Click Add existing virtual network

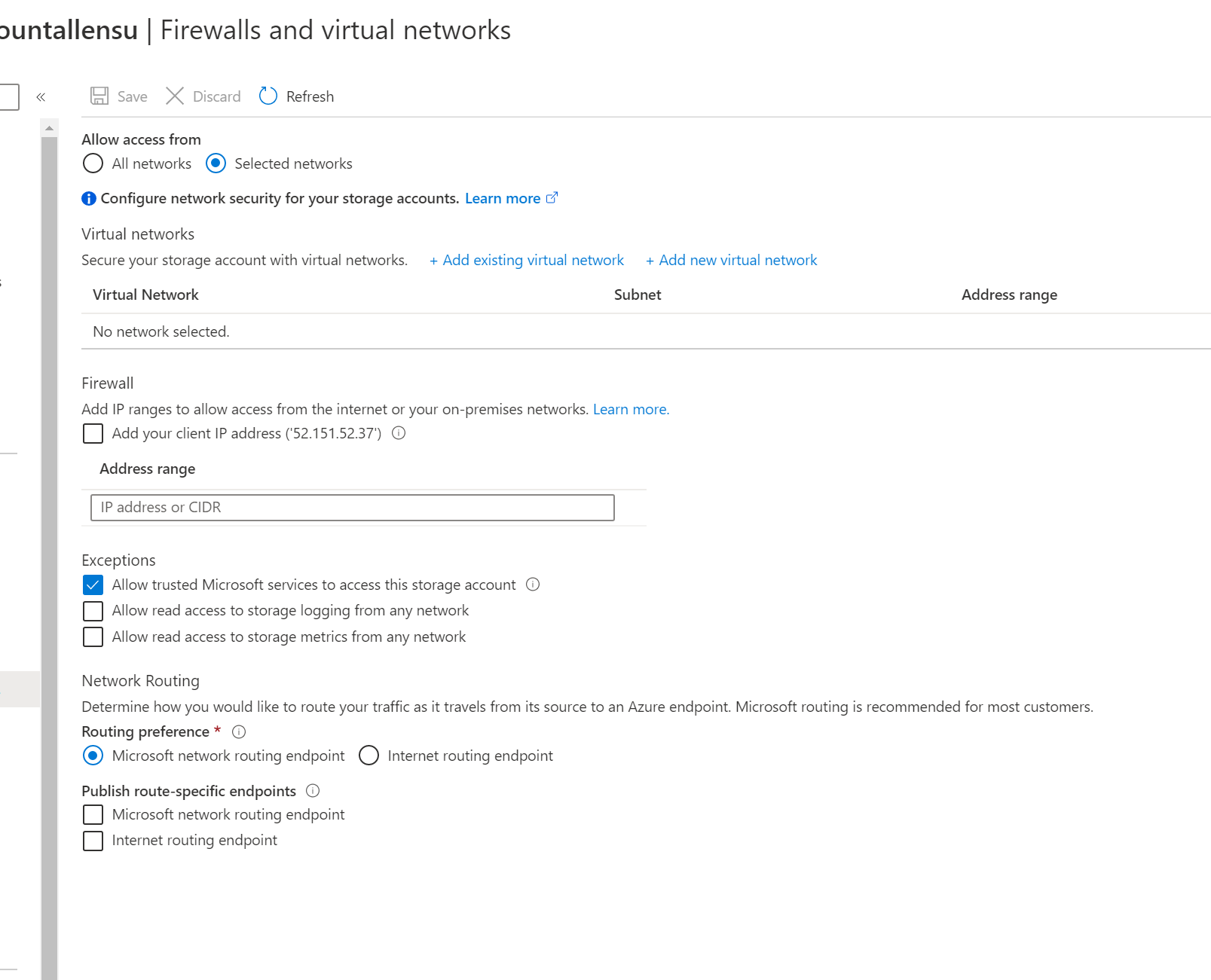coord(526,260)
